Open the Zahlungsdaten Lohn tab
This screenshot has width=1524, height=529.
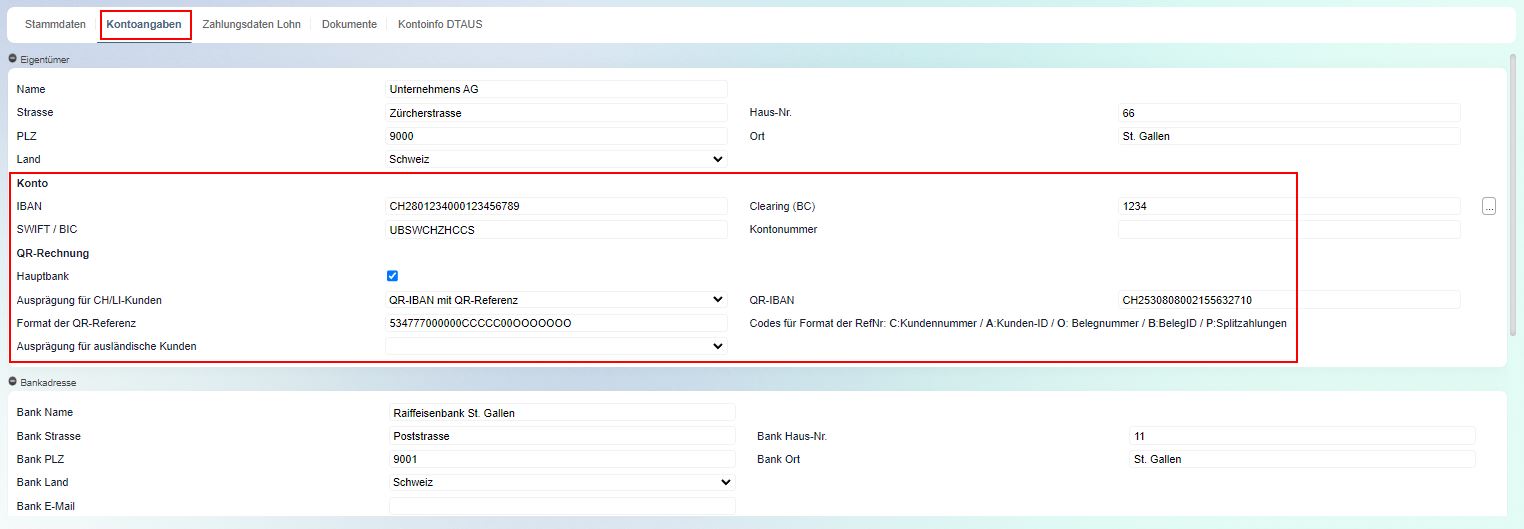point(251,24)
